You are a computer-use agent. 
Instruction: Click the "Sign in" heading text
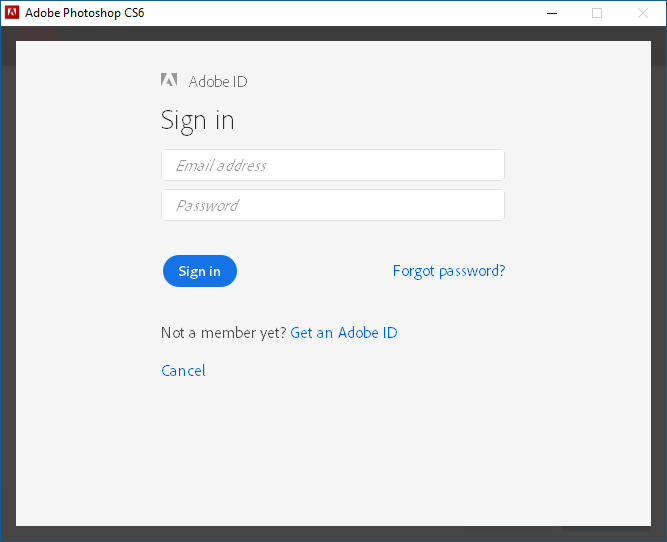[x=197, y=121]
